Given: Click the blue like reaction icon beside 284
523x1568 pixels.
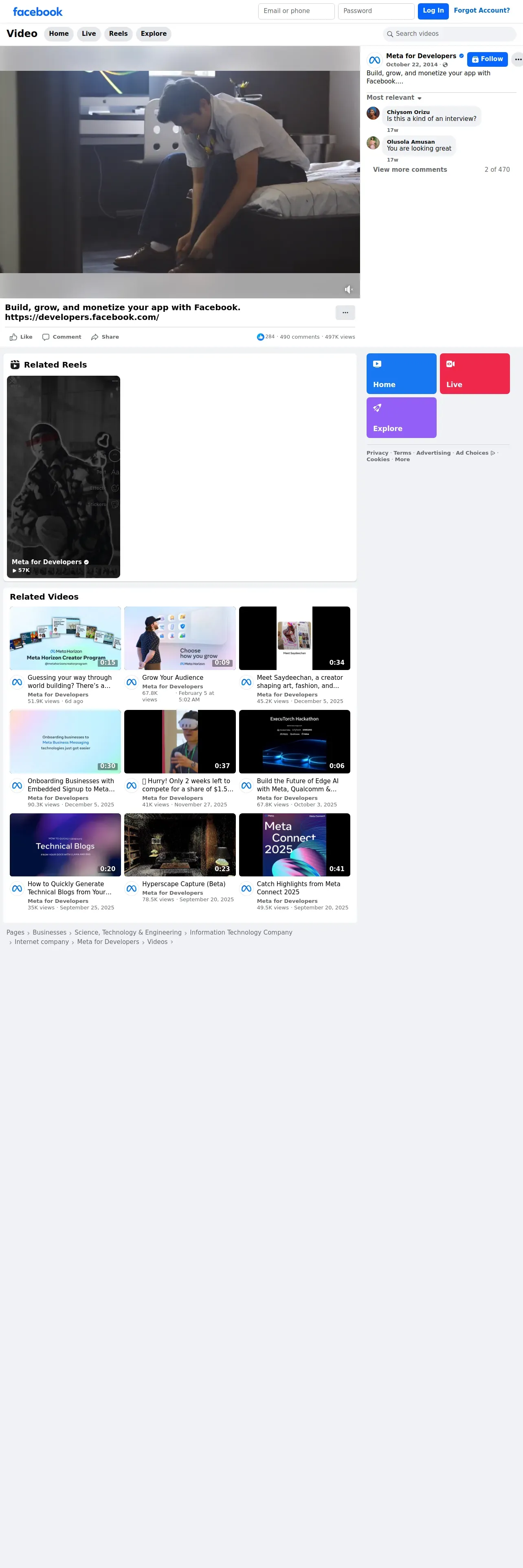Looking at the screenshot, I should coord(261,337).
